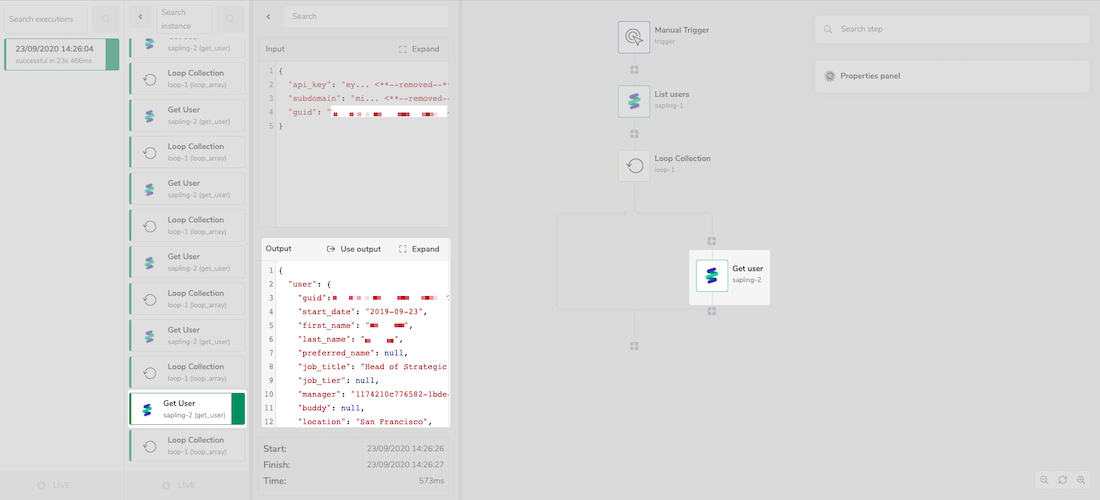Collapse instance panel with back chevron

140,17
